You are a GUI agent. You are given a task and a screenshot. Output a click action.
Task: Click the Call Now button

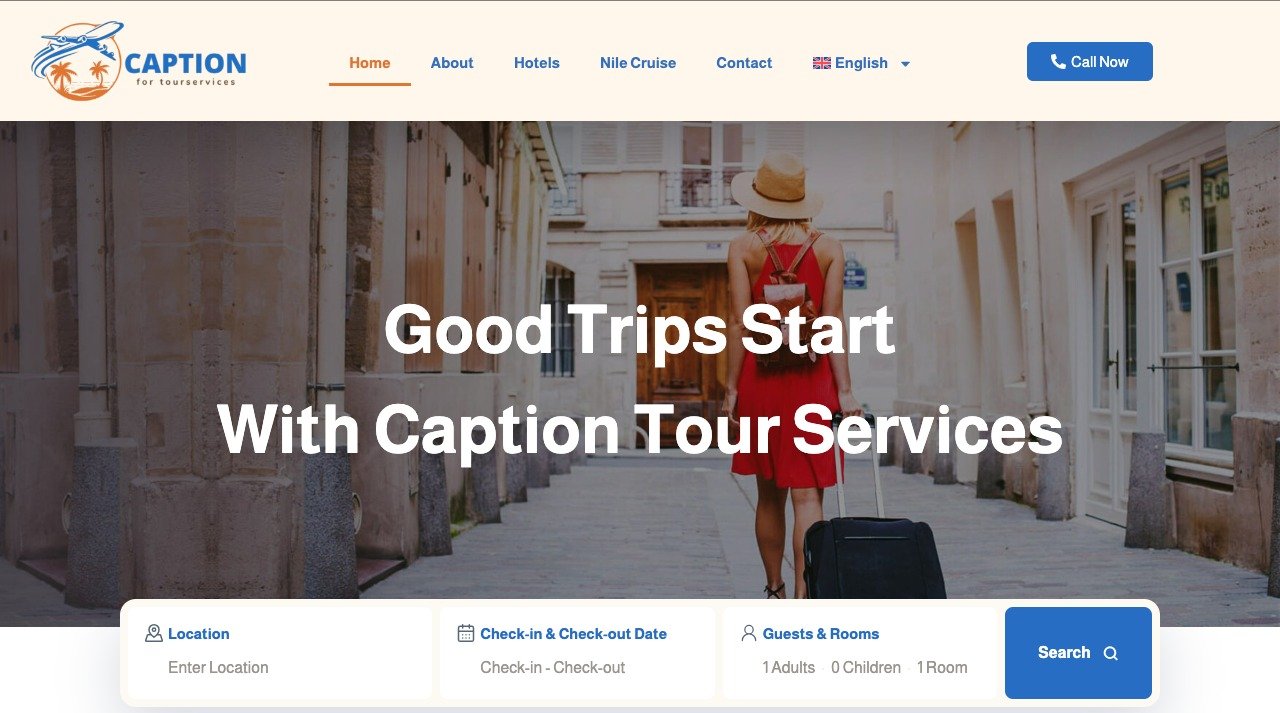coord(1090,62)
